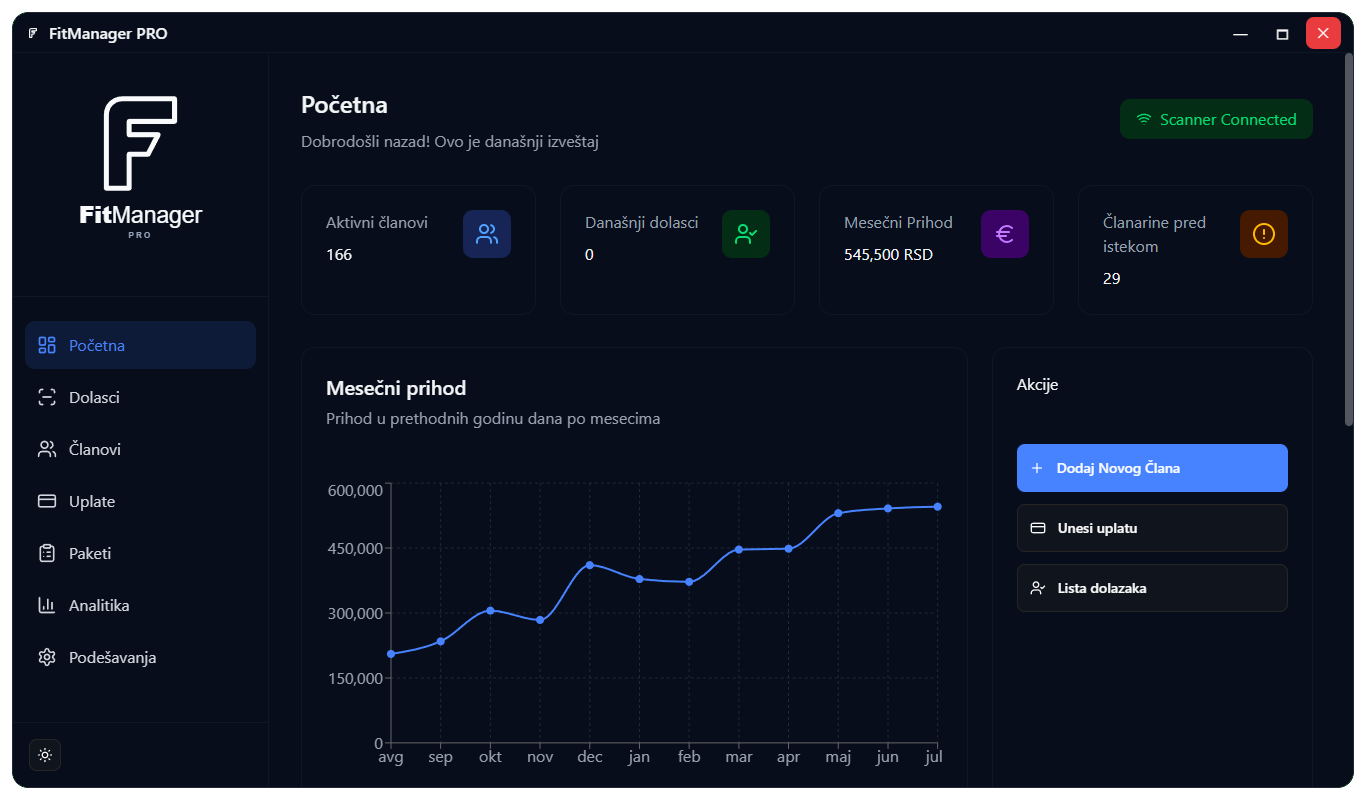Select the Paketi clipboard menu item
Screen dimensions: 1366x800
(x=140, y=553)
